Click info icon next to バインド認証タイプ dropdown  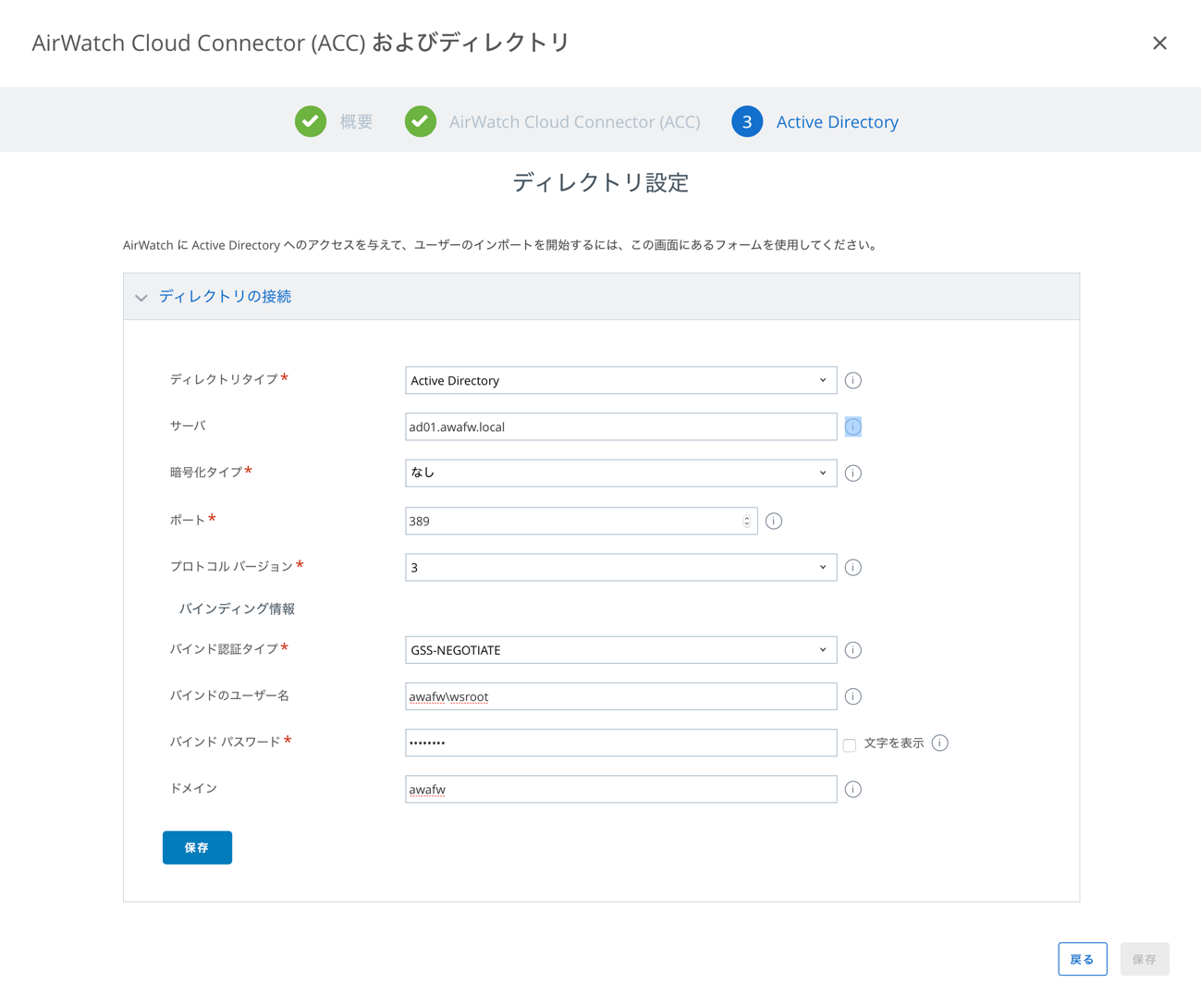click(x=853, y=650)
